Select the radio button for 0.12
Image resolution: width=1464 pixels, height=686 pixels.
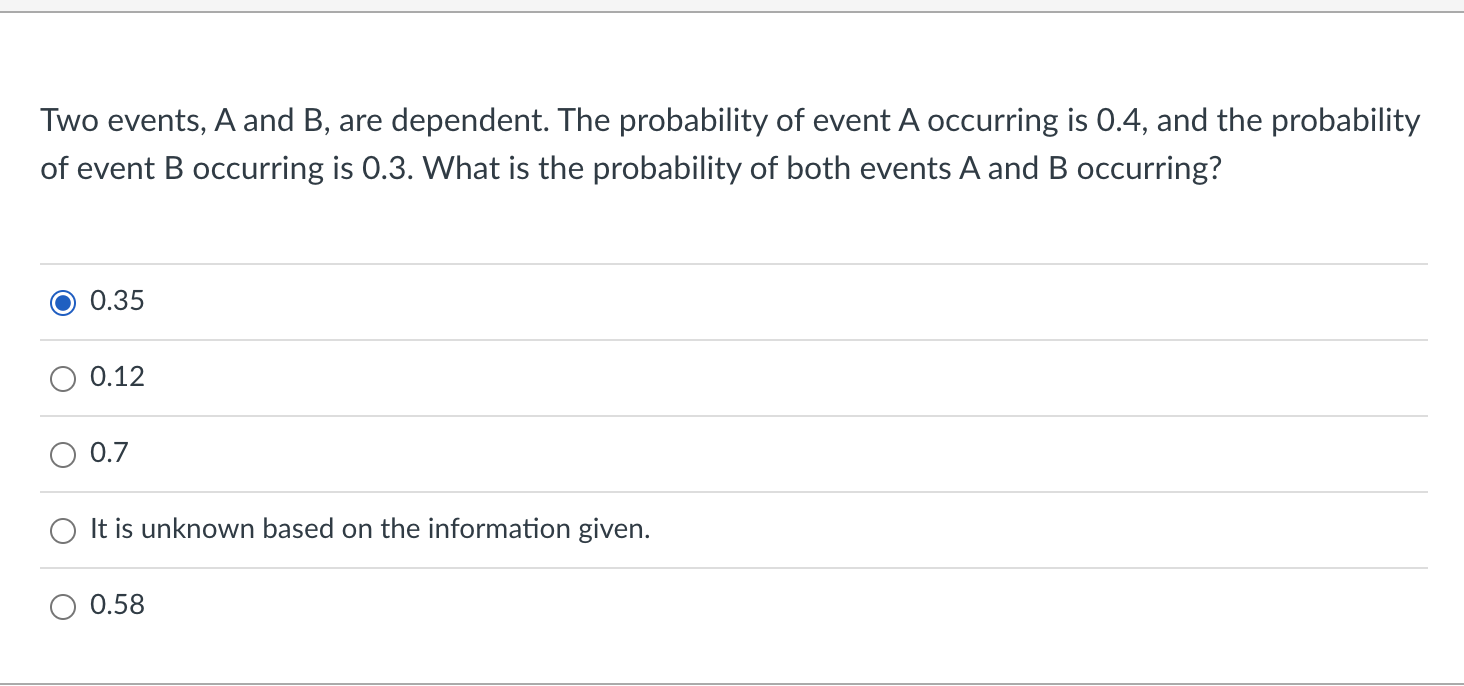(63, 378)
